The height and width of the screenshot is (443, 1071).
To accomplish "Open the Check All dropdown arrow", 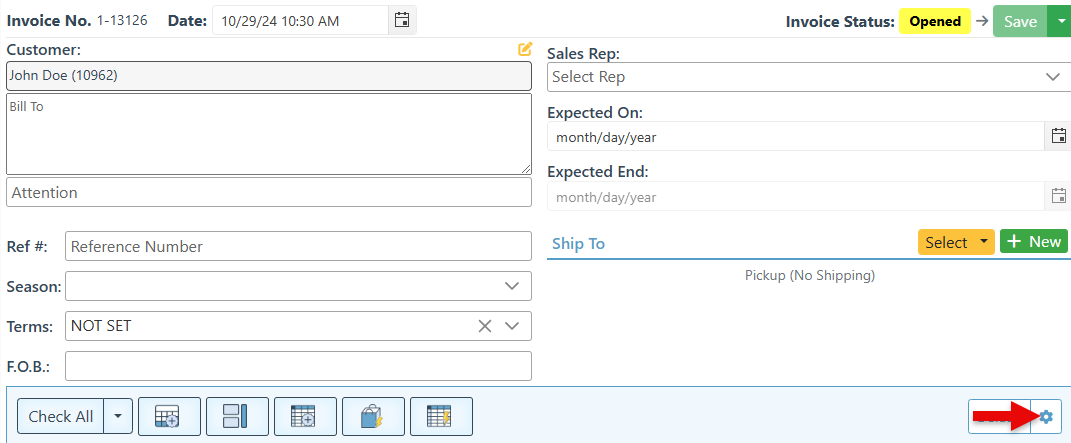I will pos(119,416).
